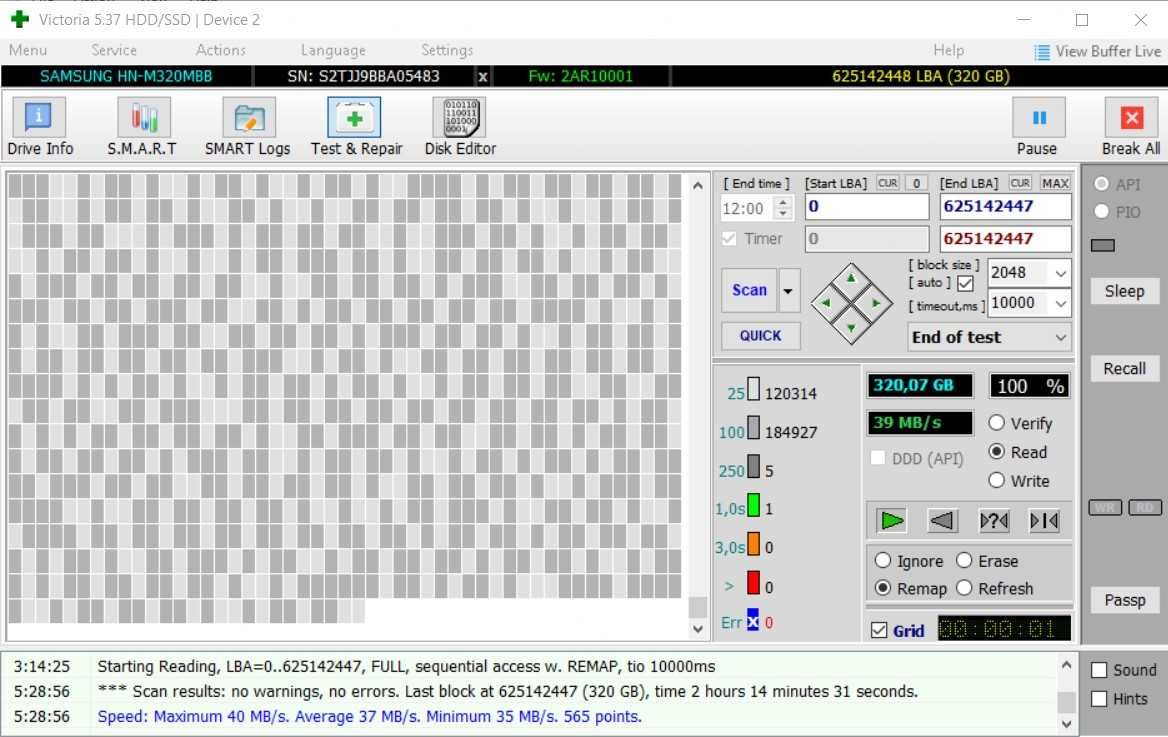The height and width of the screenshot is (737, 1168).
Task: Click the Pause icon
Action: click(x=1038, y=118)
